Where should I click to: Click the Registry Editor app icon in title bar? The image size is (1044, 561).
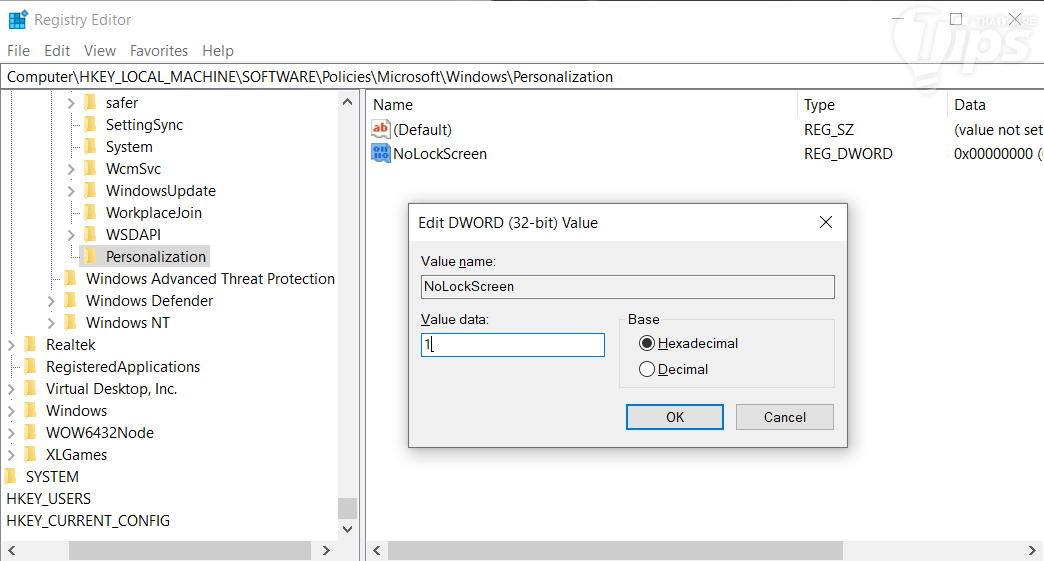click(x=17, y=20)
